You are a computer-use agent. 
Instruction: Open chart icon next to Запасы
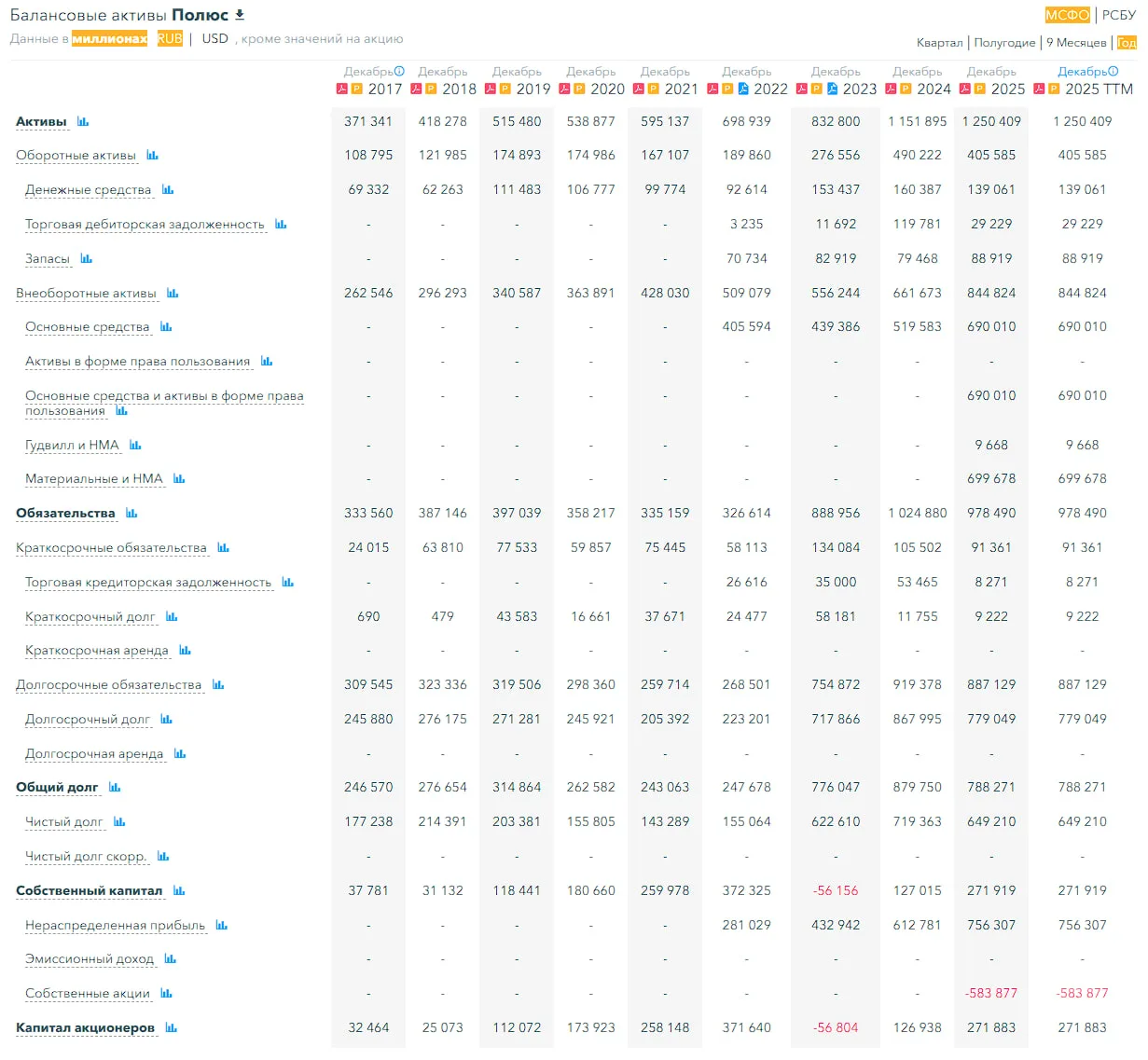[x=87, y=258]
